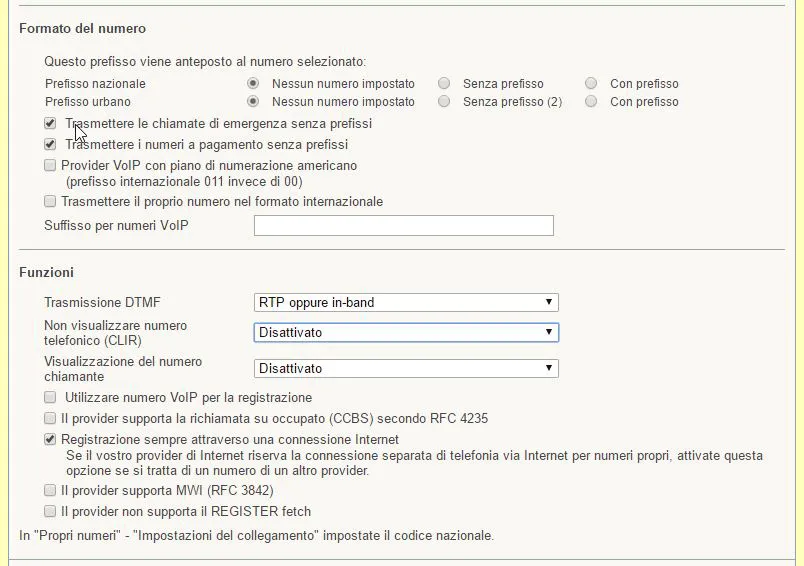Uncheck emergency calls without prefixes checkbox

[50, 124]
